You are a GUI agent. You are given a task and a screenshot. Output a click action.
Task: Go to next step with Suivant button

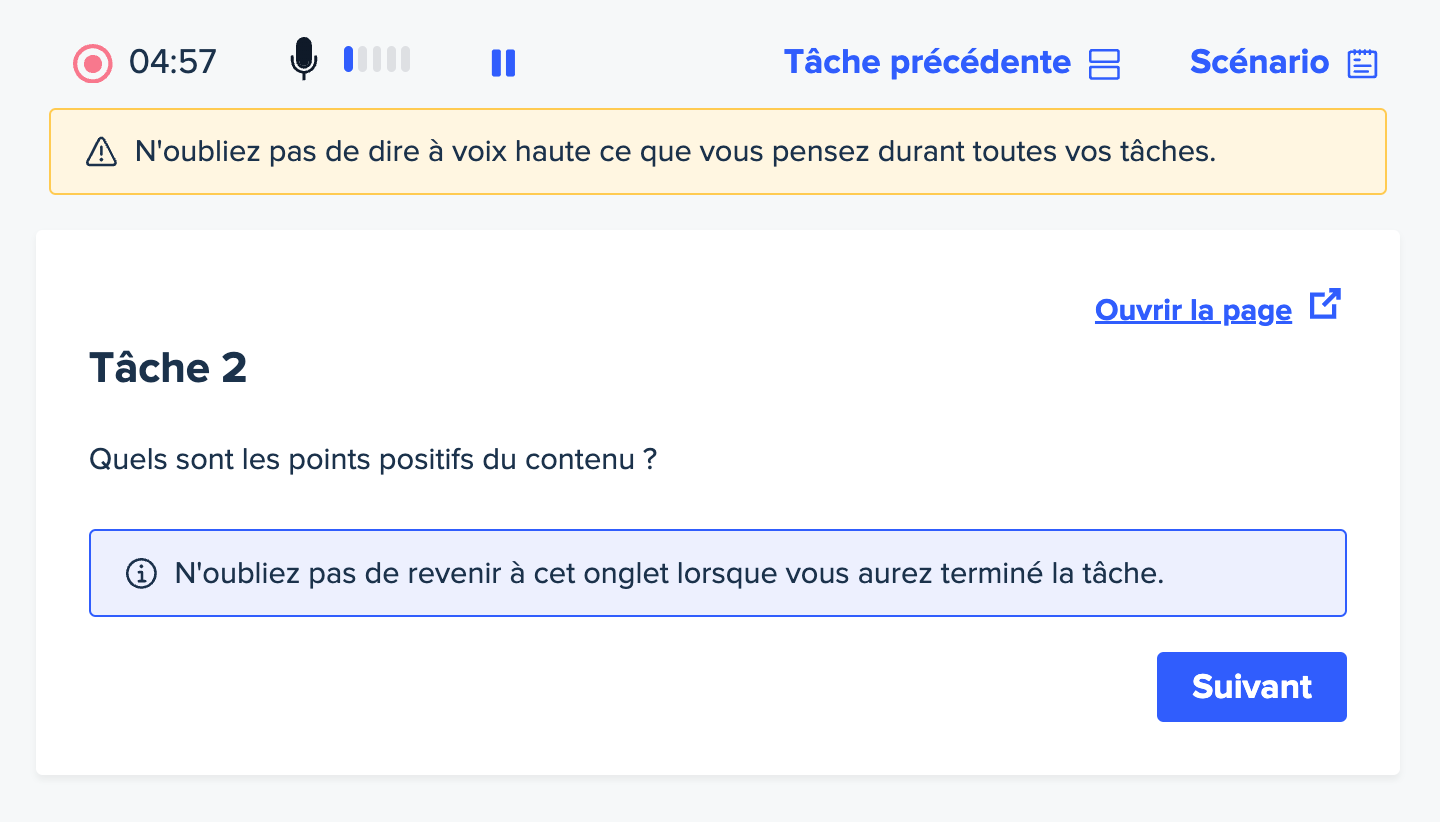coord(1252,687)
